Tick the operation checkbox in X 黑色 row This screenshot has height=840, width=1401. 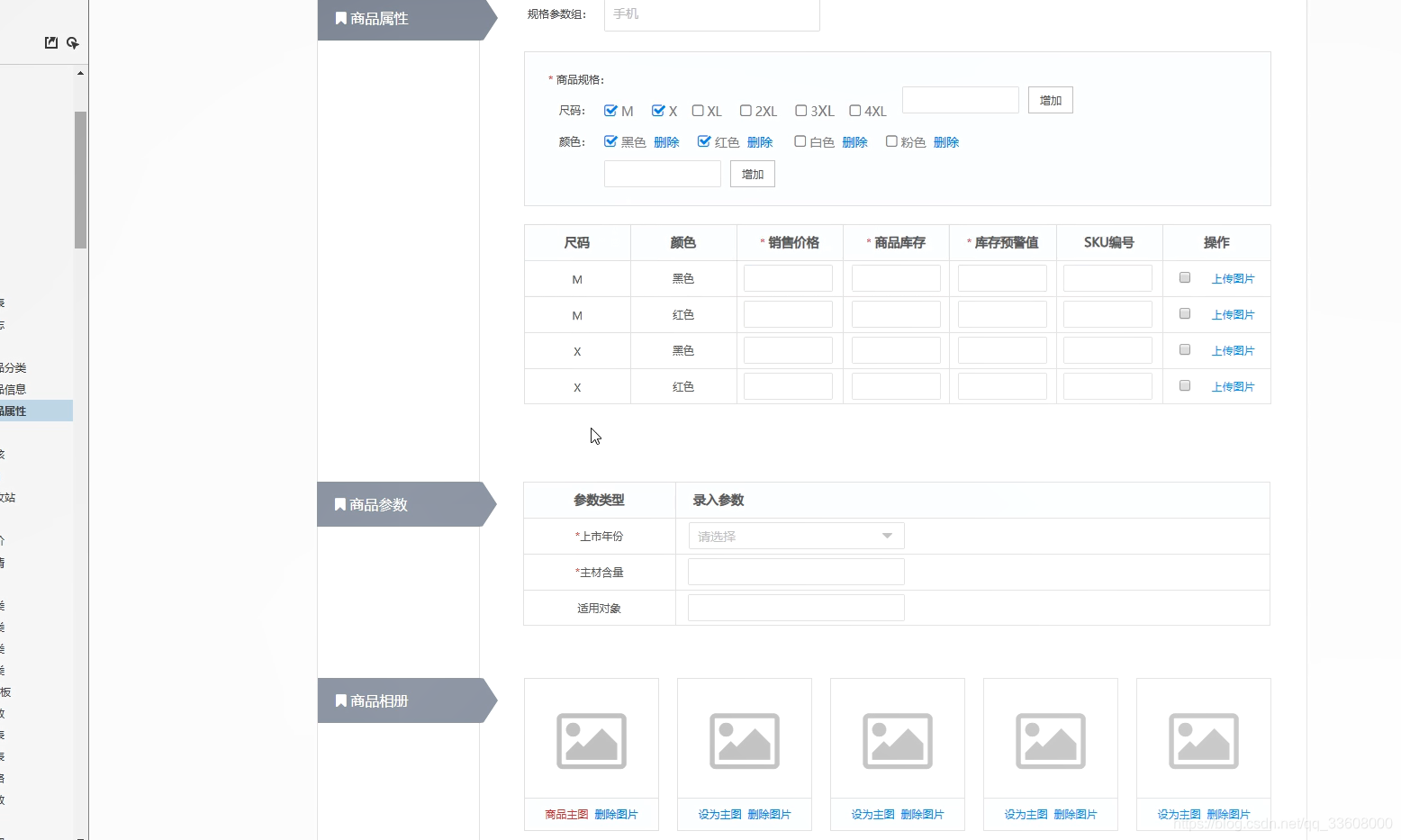pyautogui.click(x=1185, y=349)
